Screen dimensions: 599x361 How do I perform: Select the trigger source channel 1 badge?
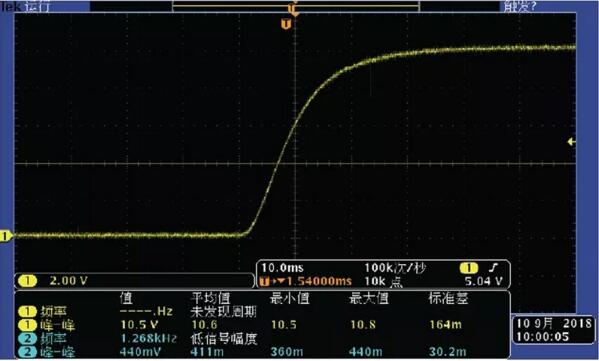469,268
